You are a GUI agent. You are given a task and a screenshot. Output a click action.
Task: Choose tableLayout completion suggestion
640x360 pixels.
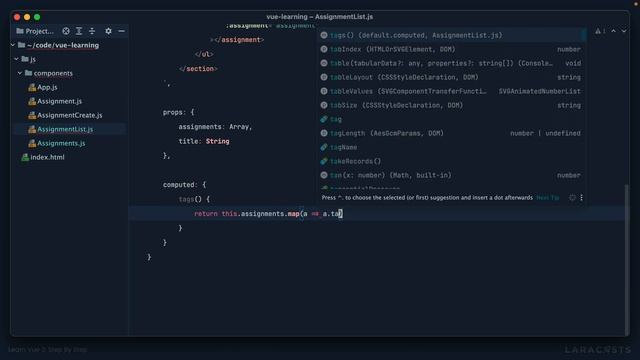click(451, 77)
